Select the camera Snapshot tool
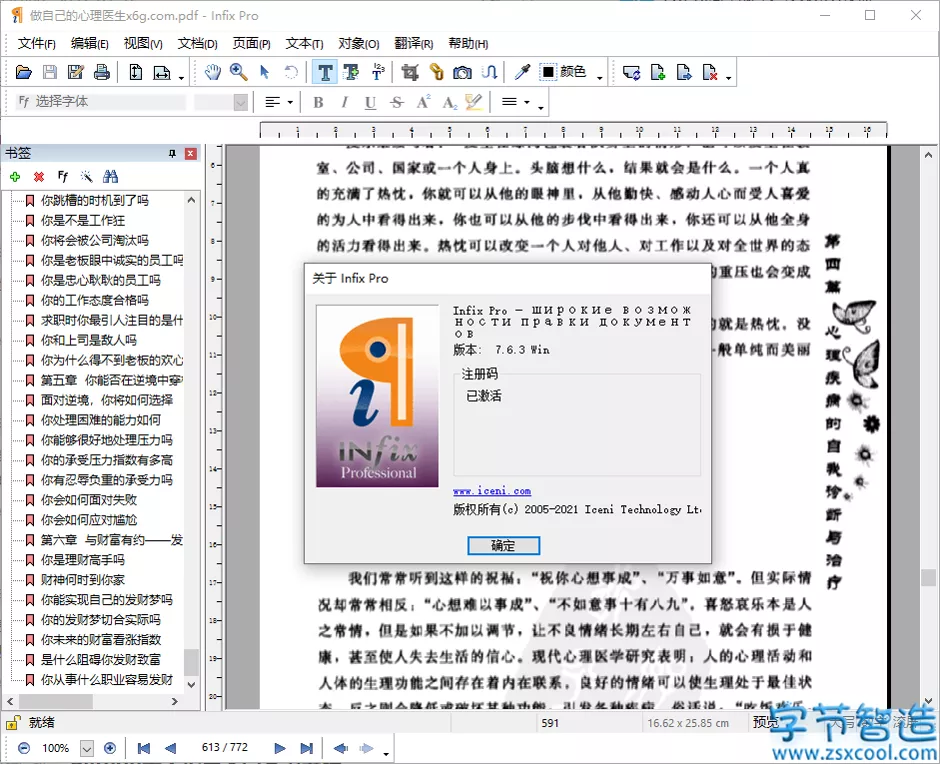Screen dimensions: 940x764 pos(462,73)
